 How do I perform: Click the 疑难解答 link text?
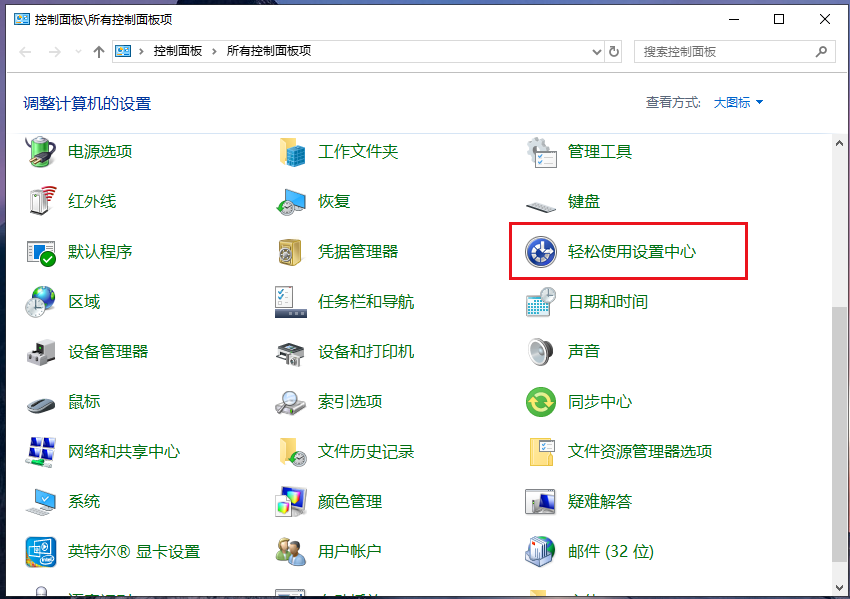click(x=600, y=501)
